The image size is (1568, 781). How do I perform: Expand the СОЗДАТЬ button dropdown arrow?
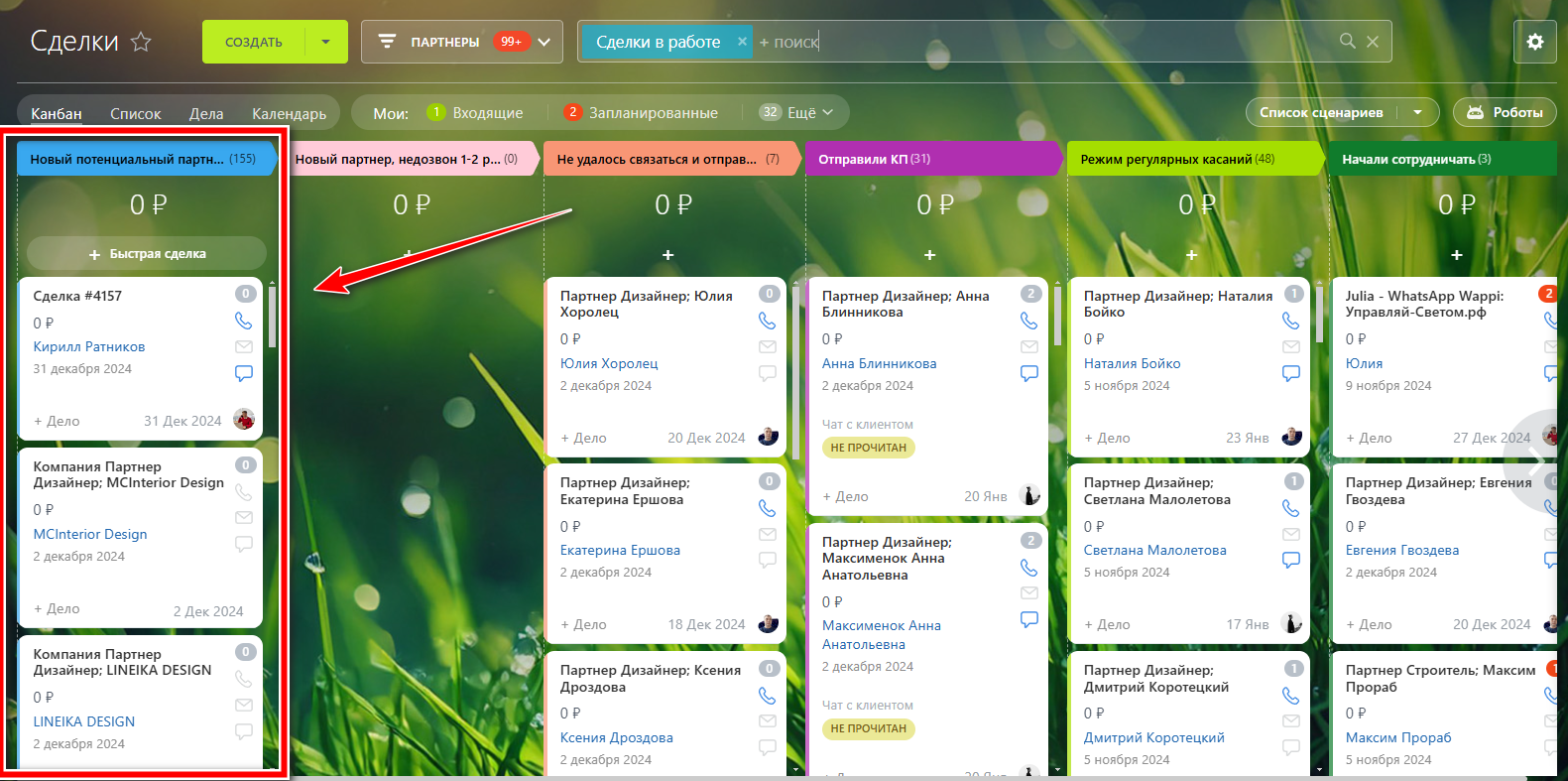pyautogui.click(x=325, y=42)
